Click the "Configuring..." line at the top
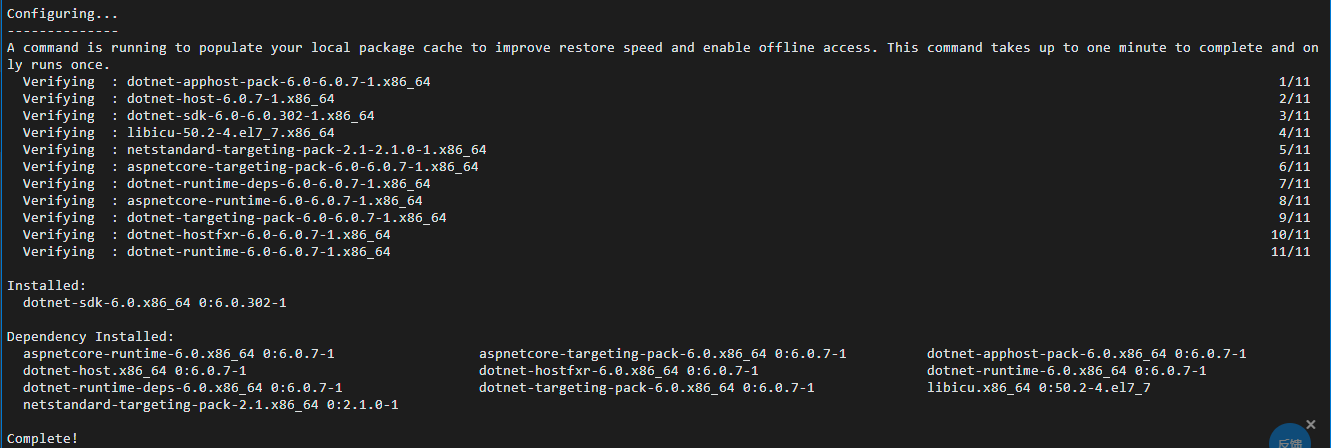Viewport: 1331px width, 448px height. [x=62, y=13]
